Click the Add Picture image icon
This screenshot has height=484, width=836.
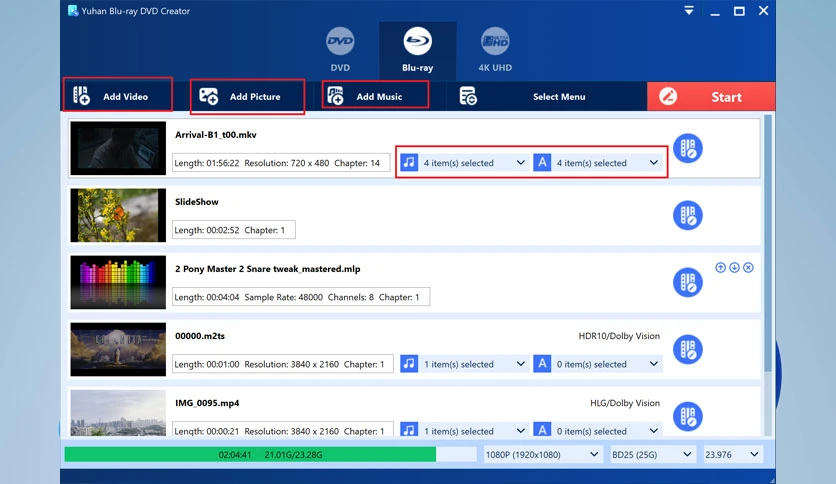click(x=208, y=96)
